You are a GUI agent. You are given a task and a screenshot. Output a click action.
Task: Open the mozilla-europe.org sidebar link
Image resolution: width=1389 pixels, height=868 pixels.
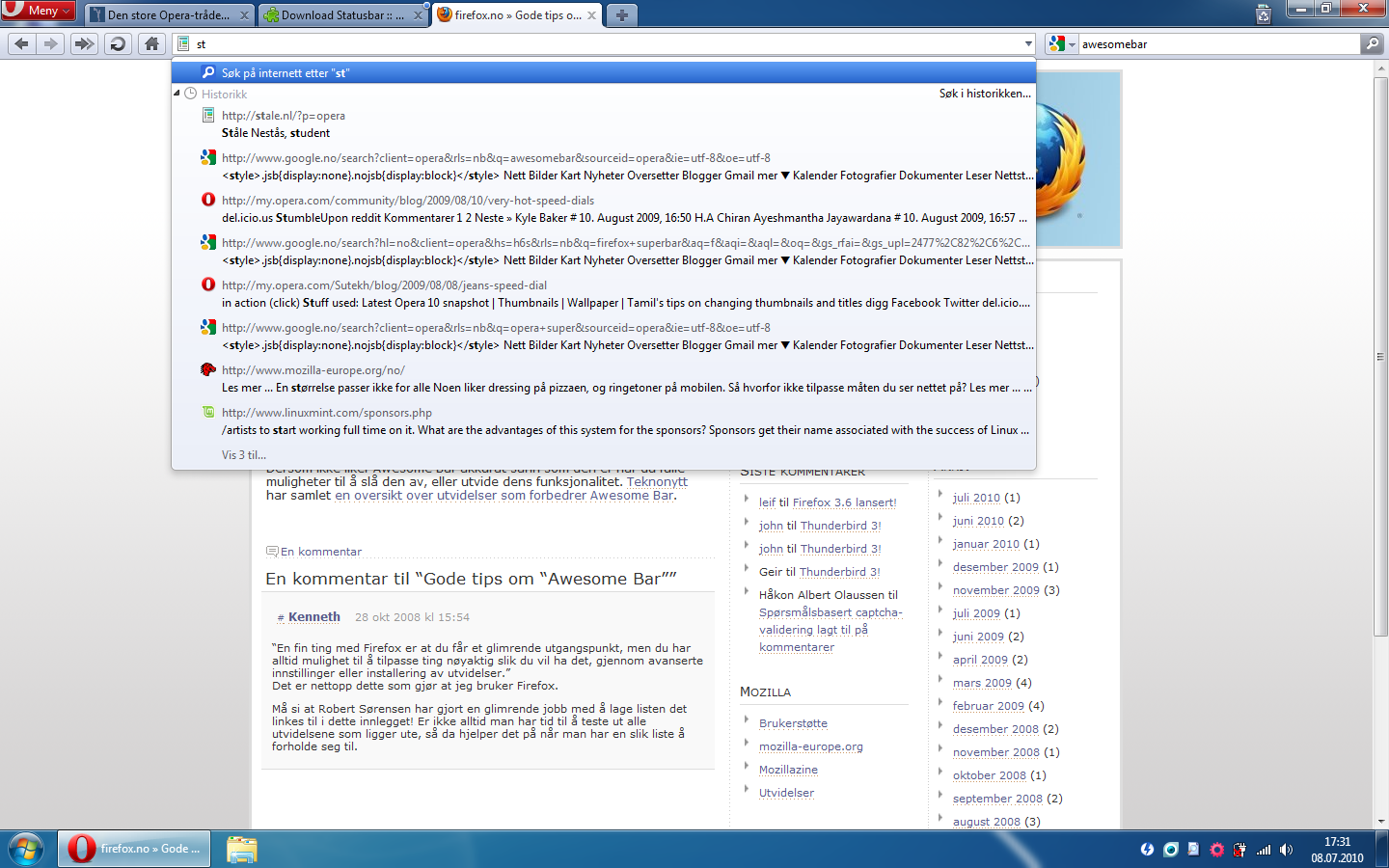[811, 746]
